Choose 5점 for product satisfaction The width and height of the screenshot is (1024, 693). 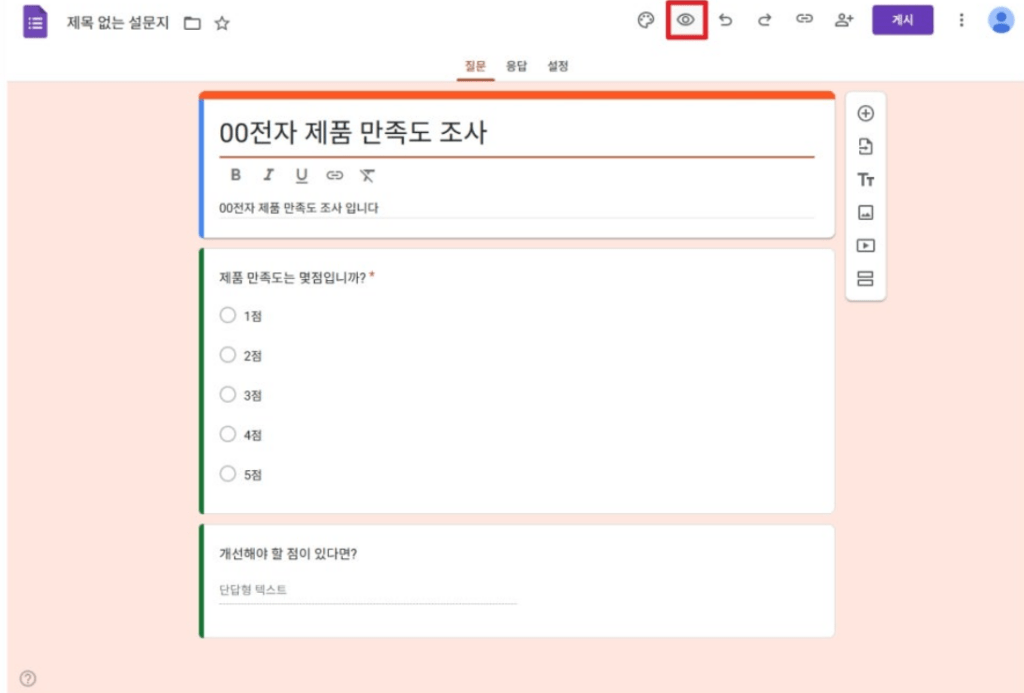point(230,474)
